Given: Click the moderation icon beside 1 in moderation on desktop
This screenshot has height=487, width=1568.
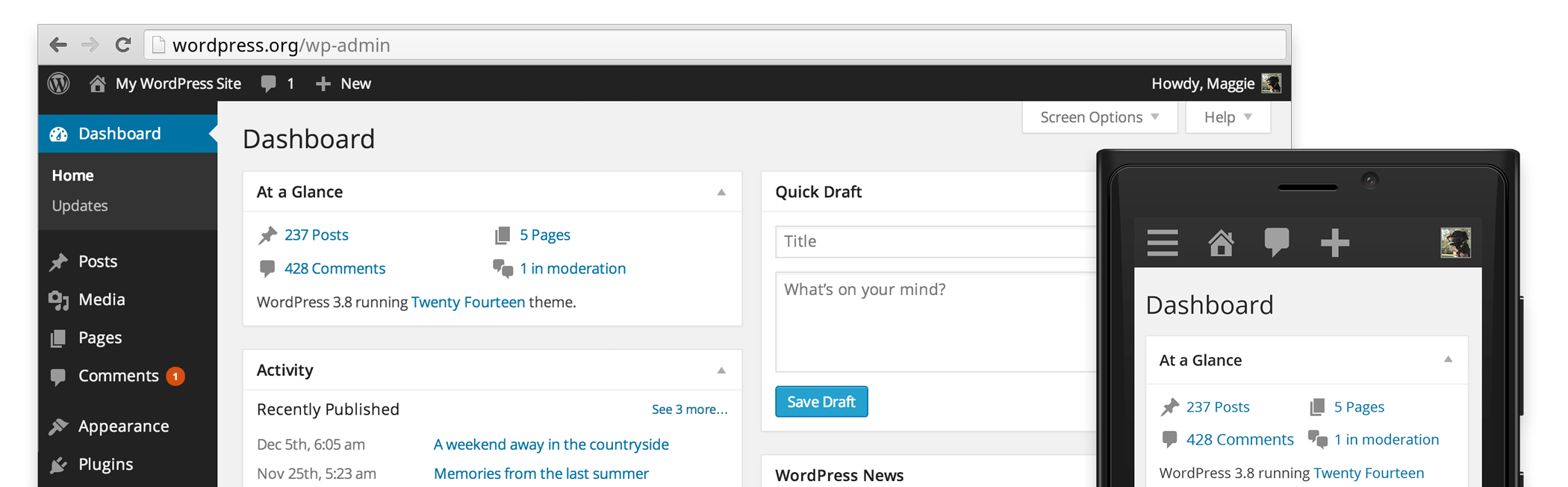Looking at the screenshot, I should pos(503,269).
